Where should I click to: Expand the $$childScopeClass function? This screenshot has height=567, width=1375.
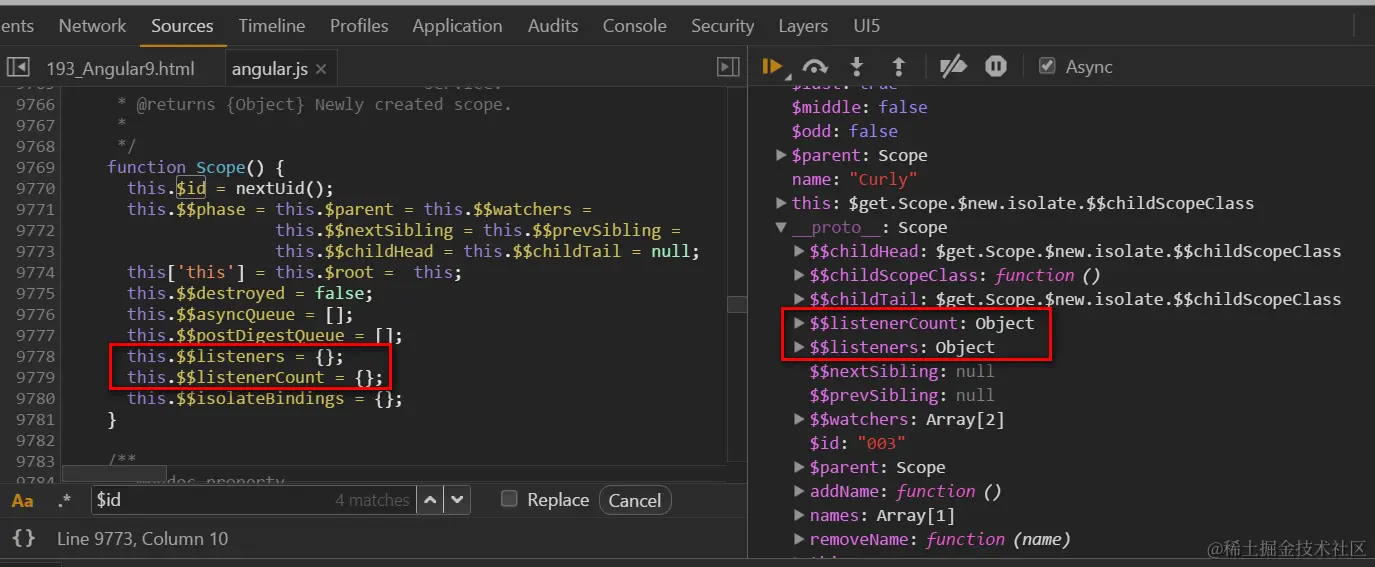point(800,275)
